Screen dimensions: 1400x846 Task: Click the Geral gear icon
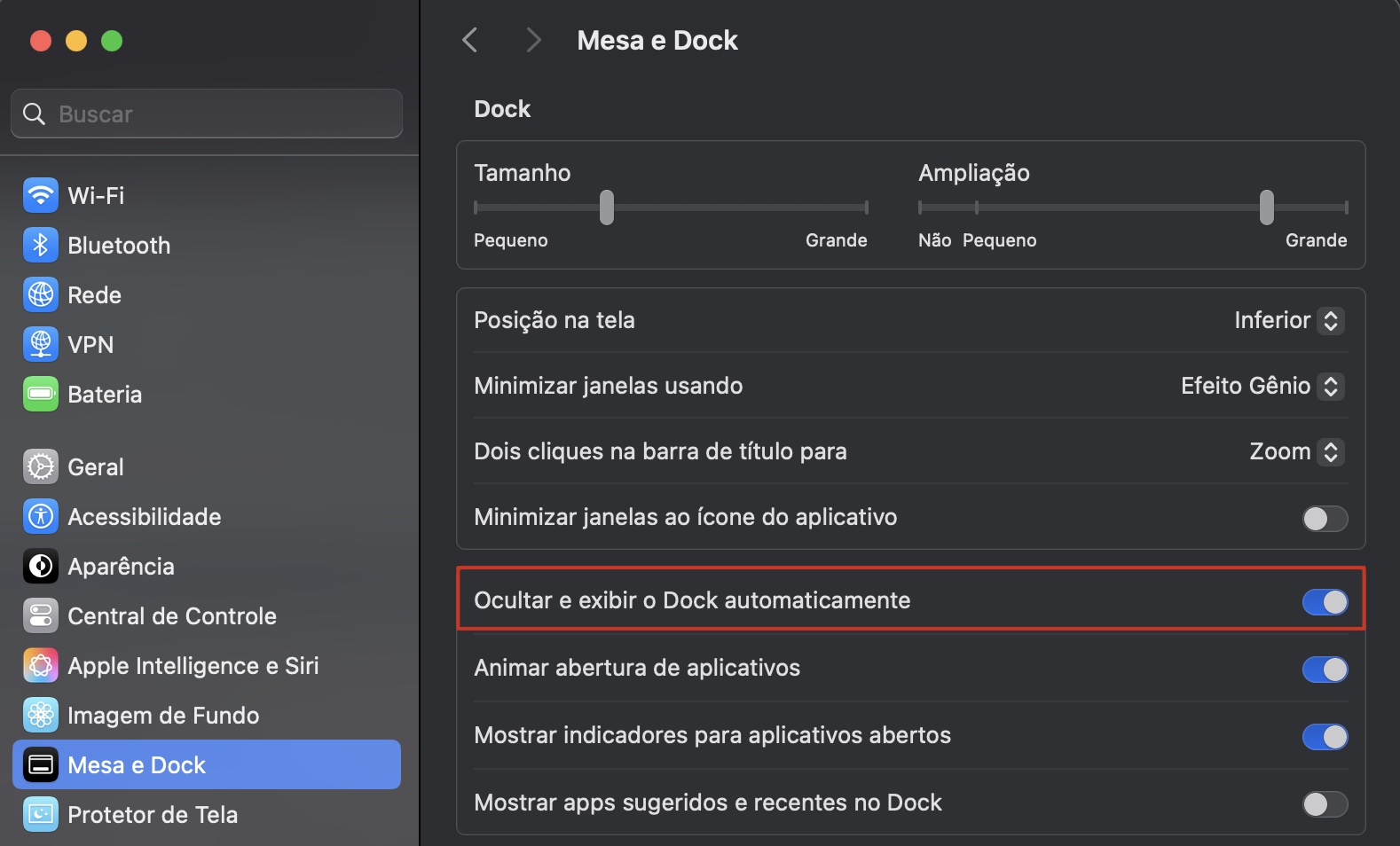tap(41, 466)
